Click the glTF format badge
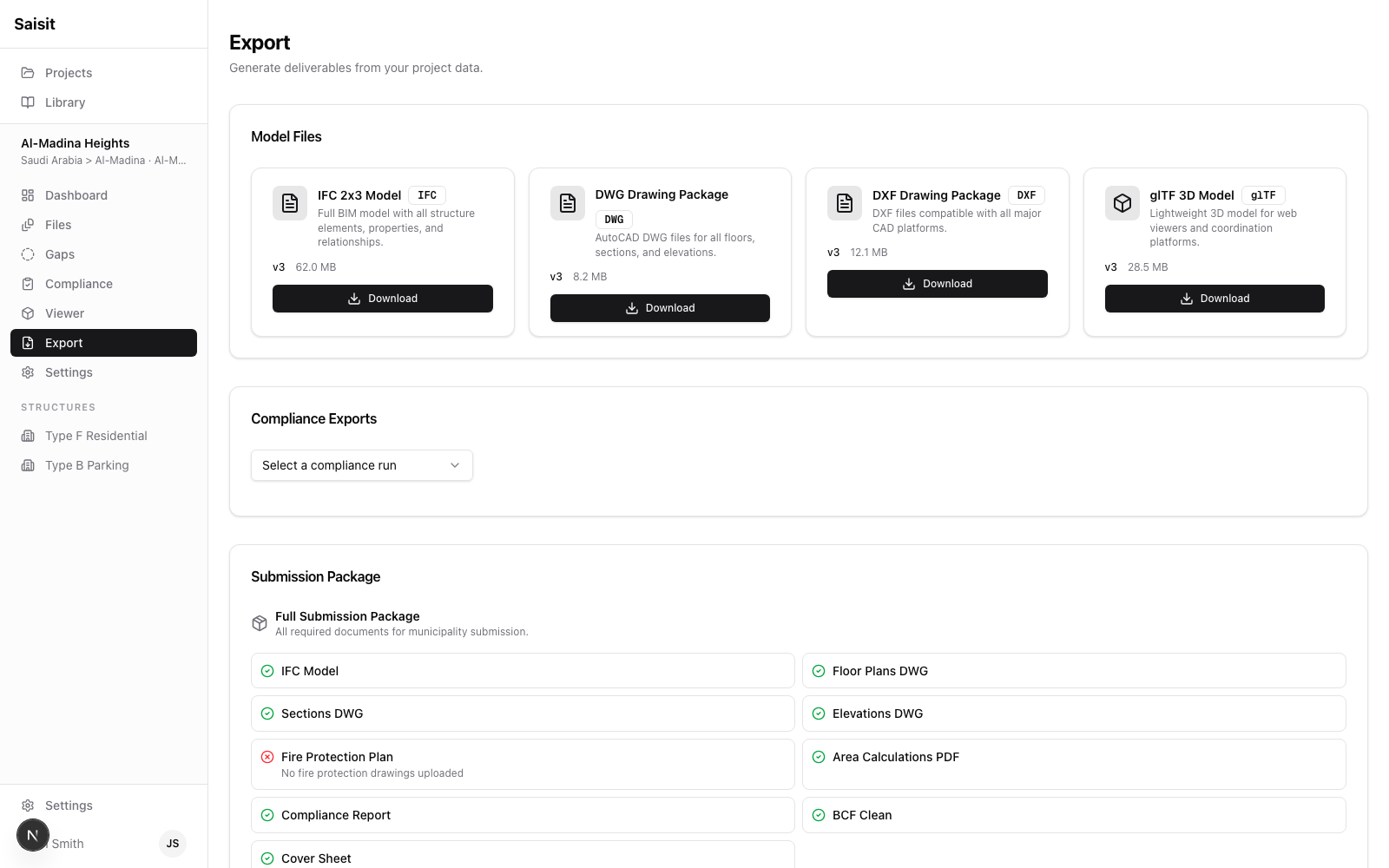The image size is (1389, 868). 1263,195
